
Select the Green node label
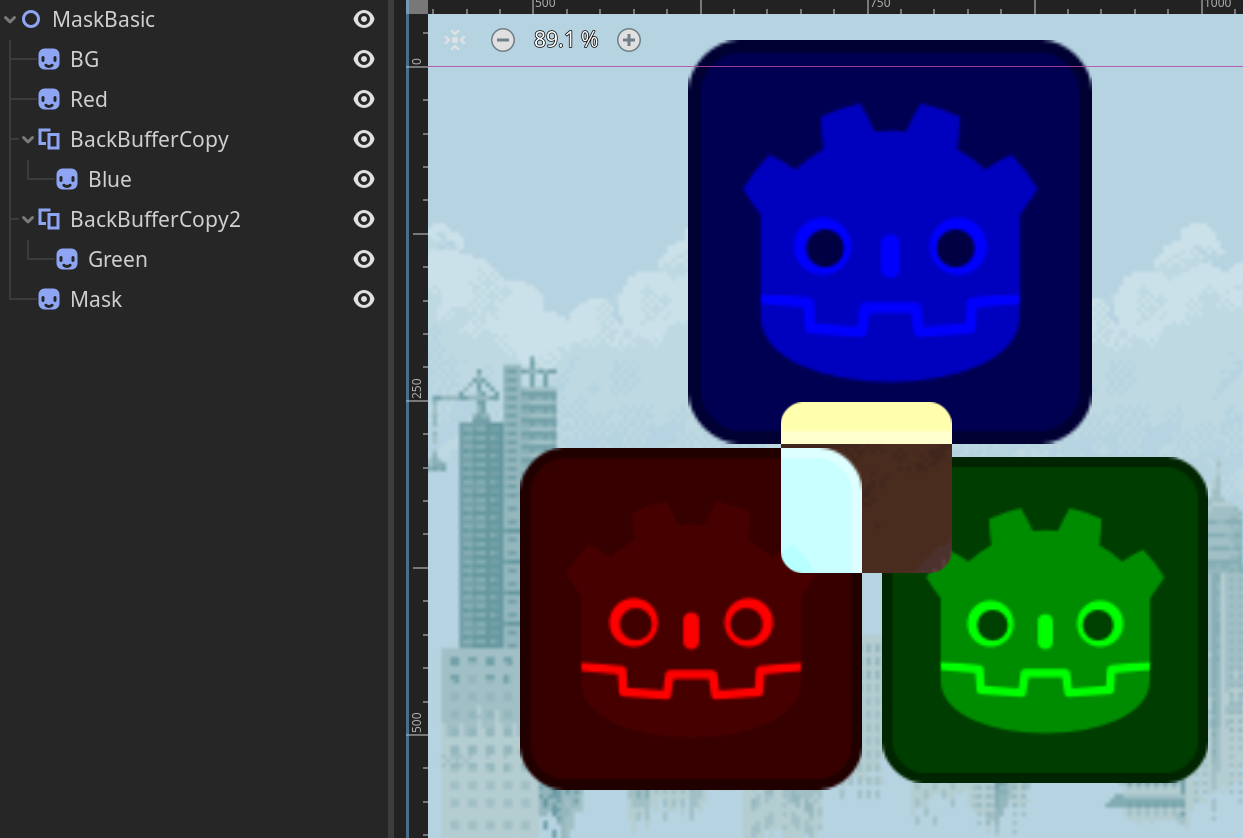click(x=118, y=259)
